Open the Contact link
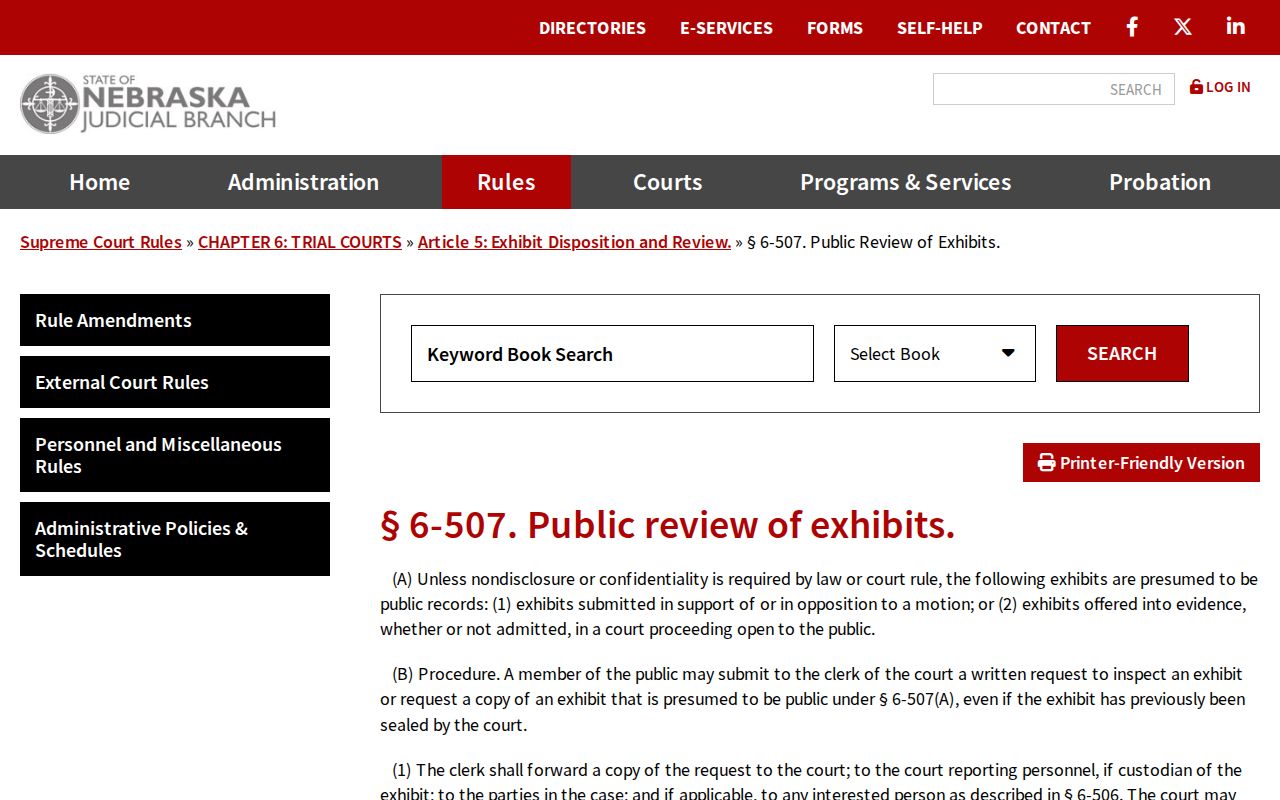 click(1053, 28)
